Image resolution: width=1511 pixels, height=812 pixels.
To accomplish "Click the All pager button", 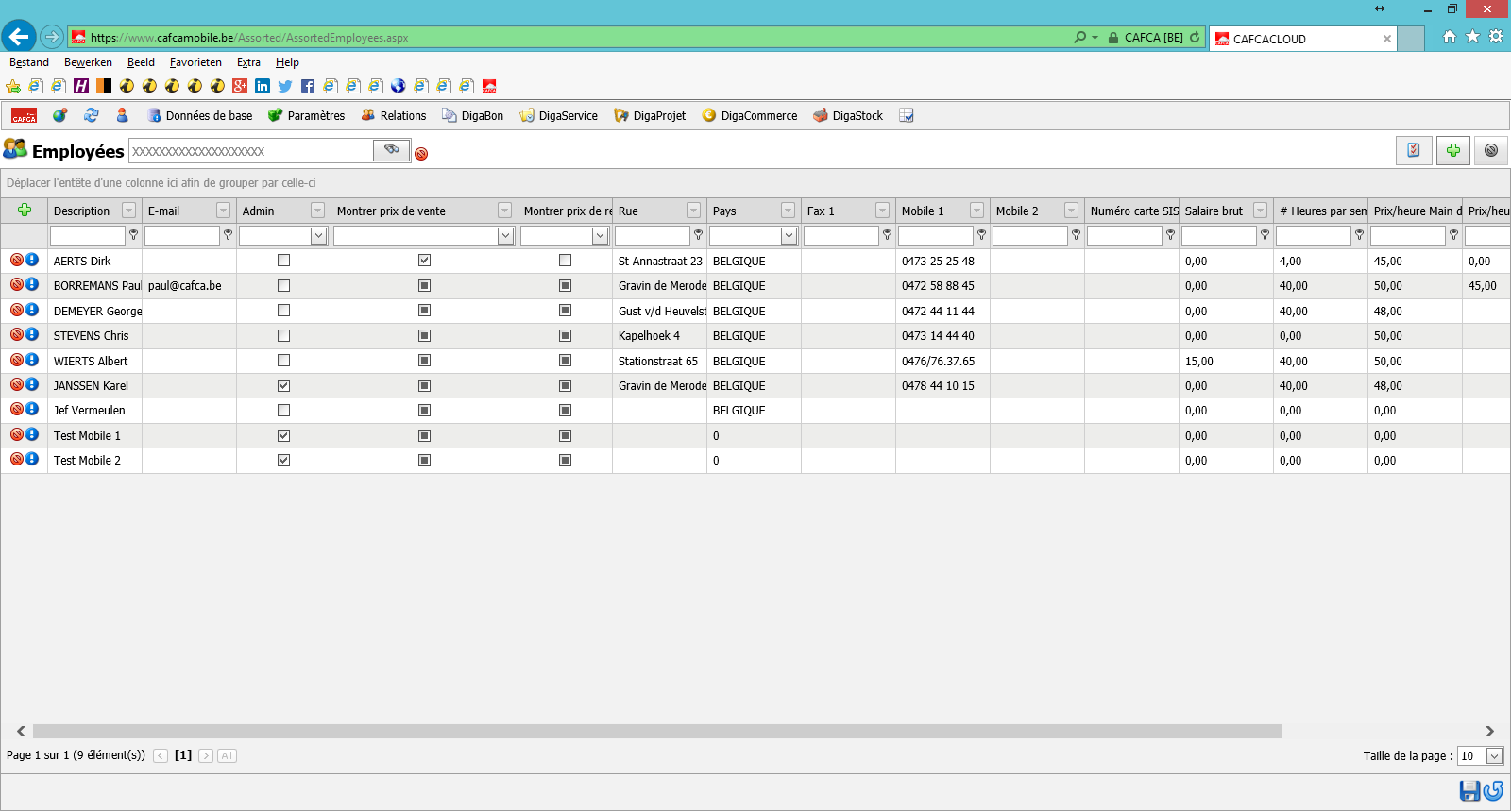I will pyautogui.click(x=227, y=755).
